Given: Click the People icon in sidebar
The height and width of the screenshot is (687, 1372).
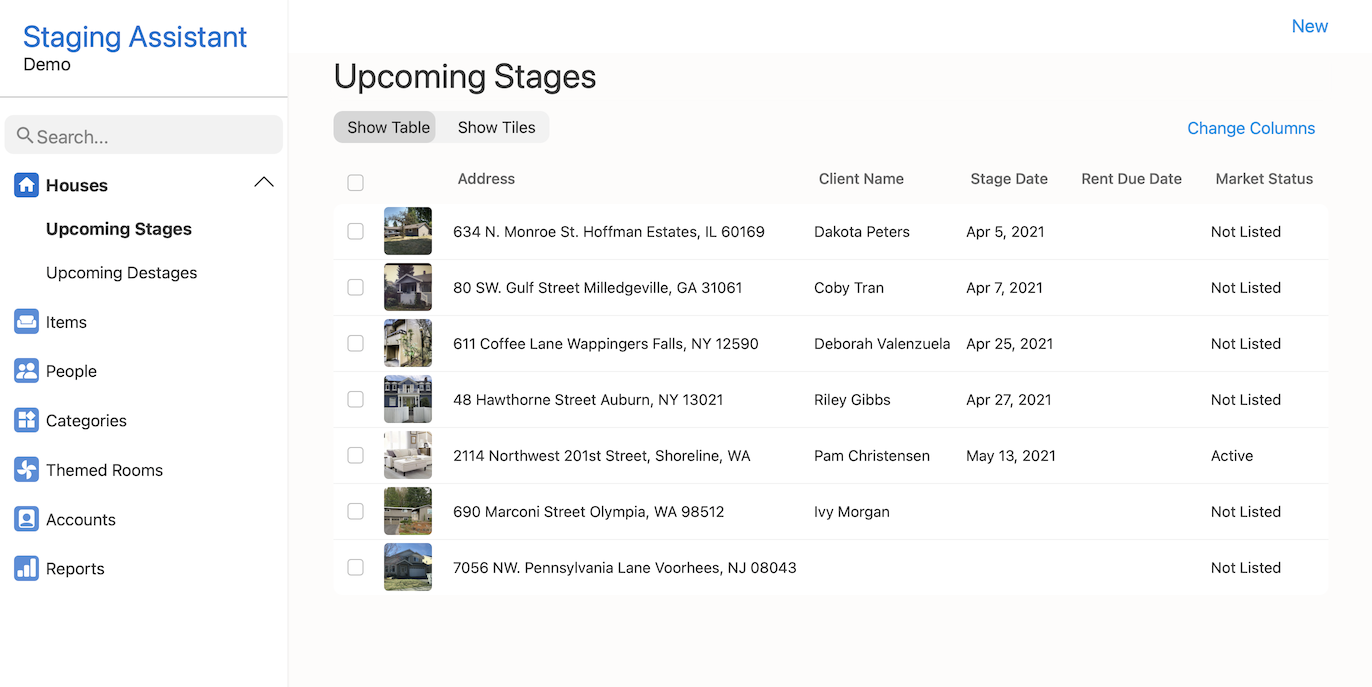Looking at the screenshot, I should coord(26,371).
